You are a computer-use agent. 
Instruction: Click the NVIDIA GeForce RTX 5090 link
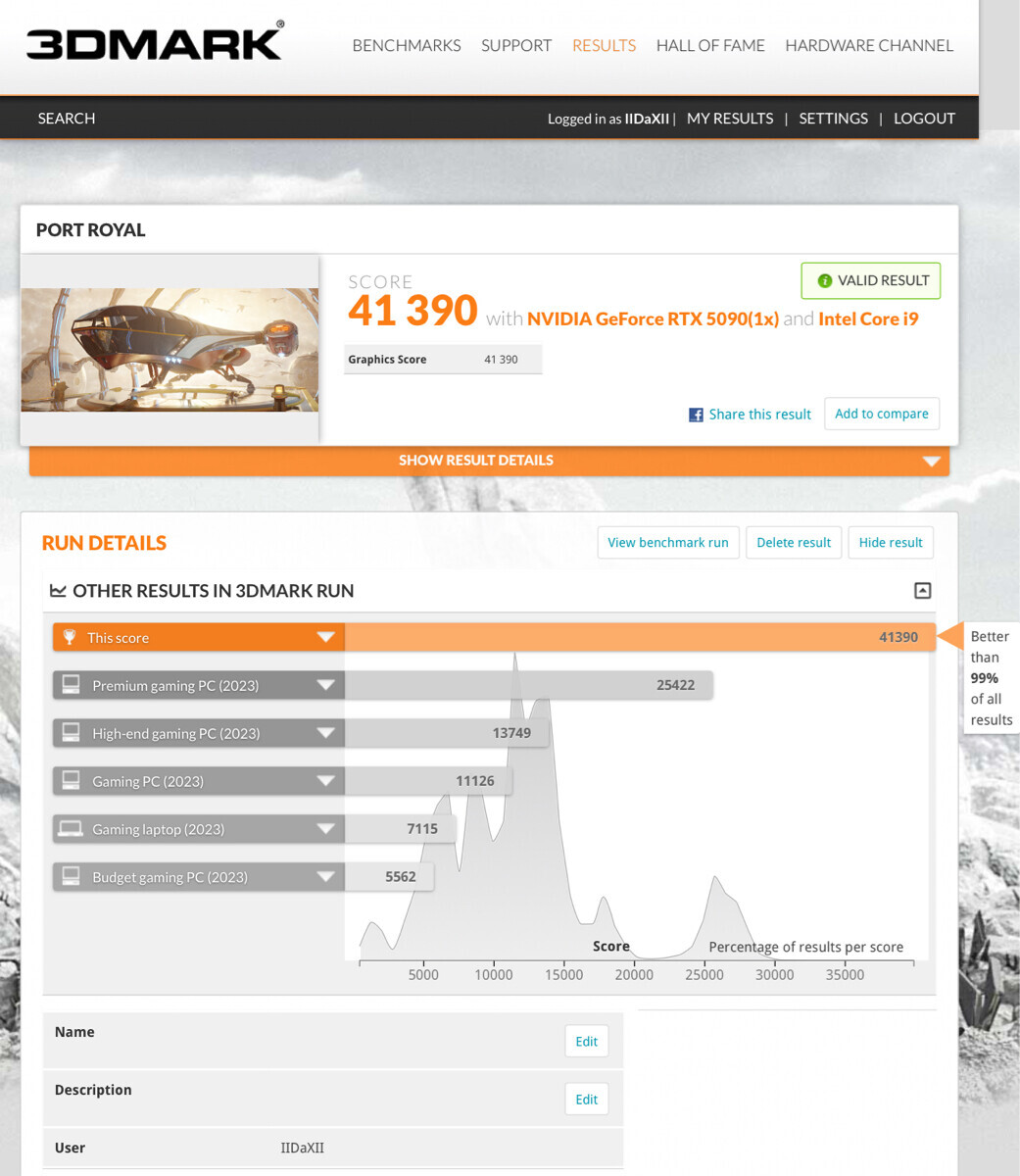[653, 318]
